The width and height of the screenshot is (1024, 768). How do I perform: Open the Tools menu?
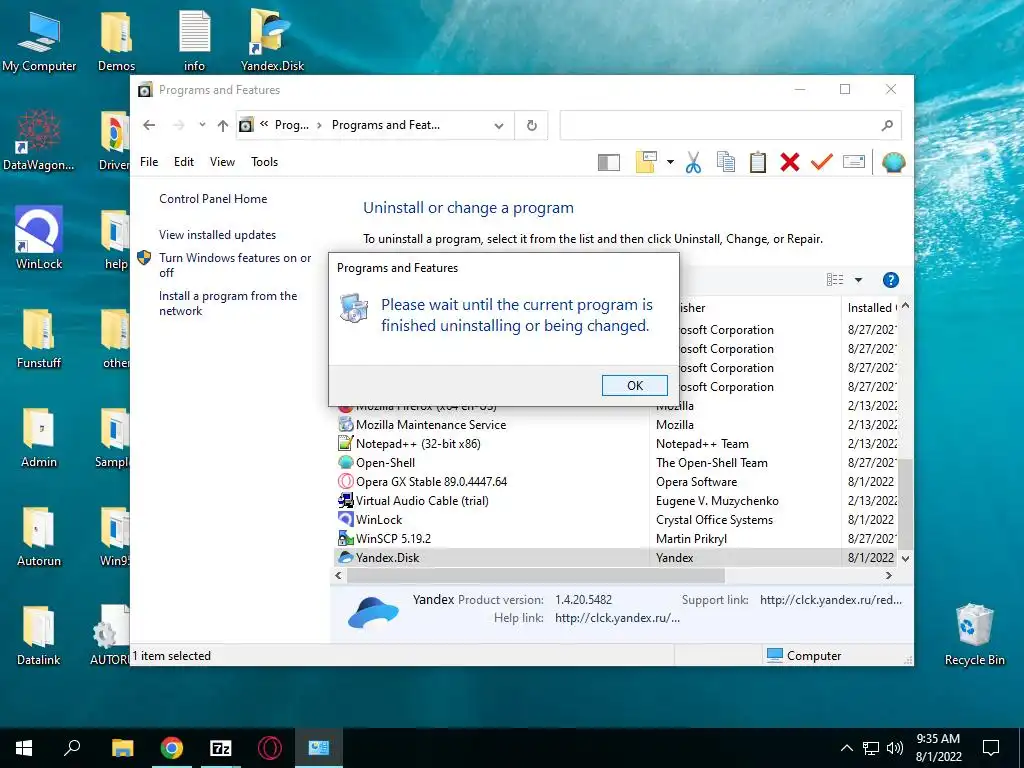coord(264,162)
